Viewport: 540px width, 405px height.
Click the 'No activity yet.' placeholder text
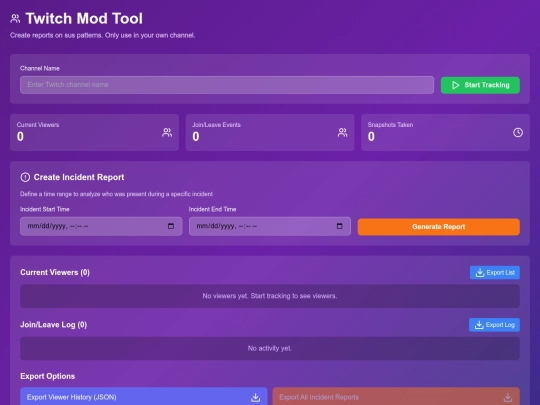click(270, 349)
